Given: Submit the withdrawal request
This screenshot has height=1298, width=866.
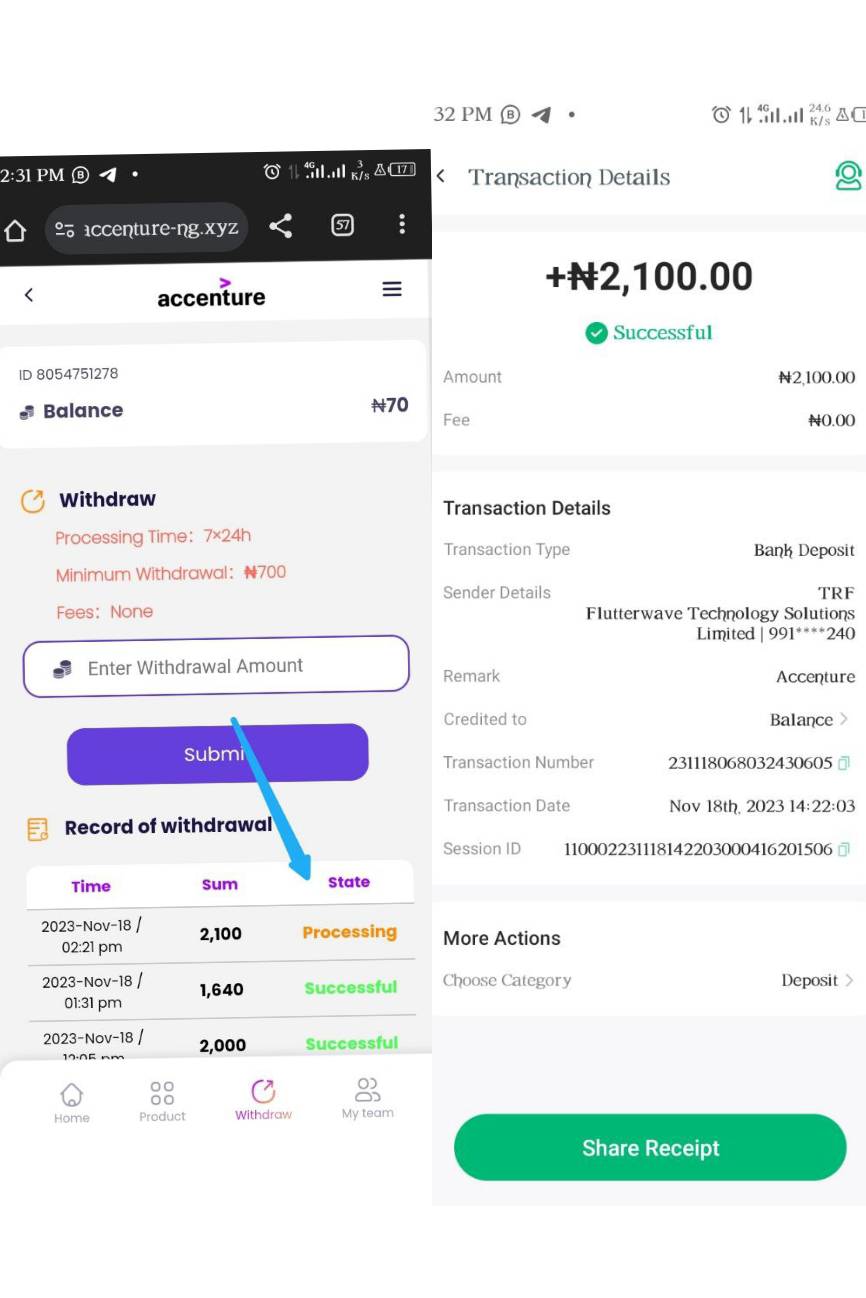Looking at the screenshot, I should [x=218, y=754].
